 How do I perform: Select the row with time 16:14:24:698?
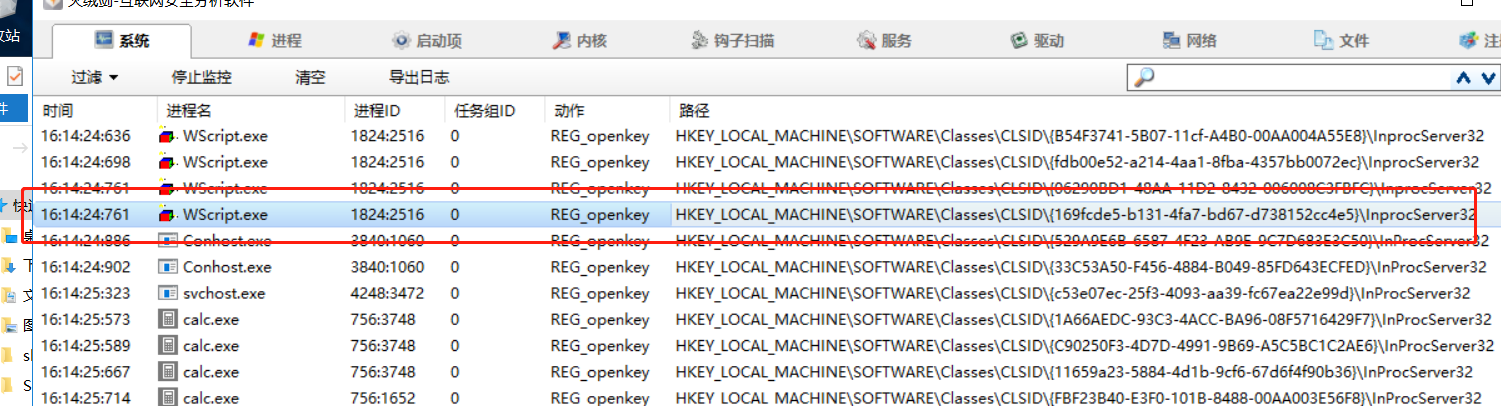tap(768, 162)
